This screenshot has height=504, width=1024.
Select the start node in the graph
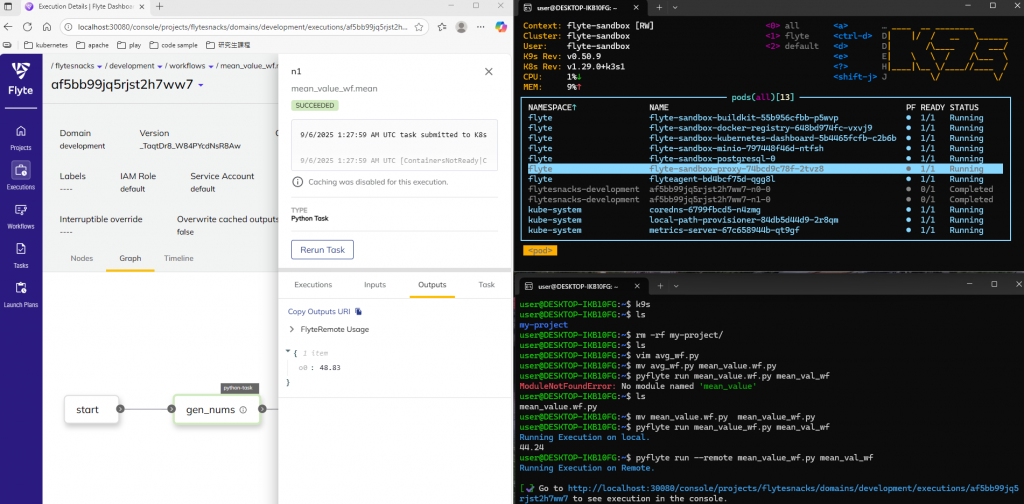click(x=91, y=410)
